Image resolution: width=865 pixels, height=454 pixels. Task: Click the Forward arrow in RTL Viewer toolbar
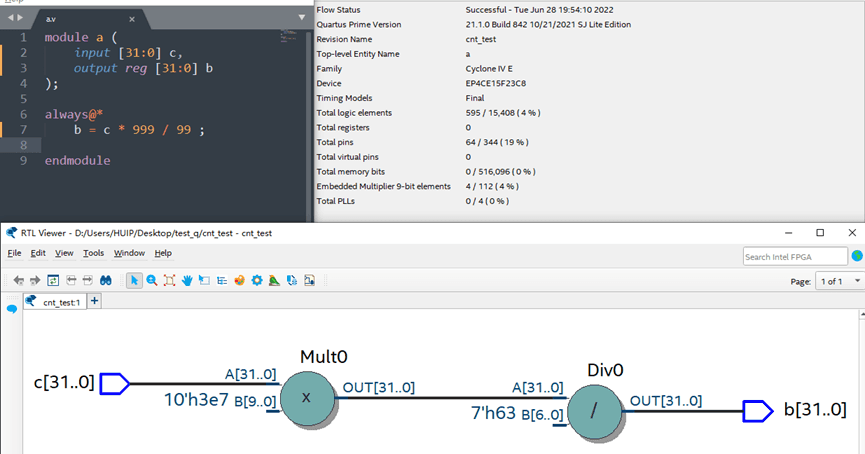[35, 281]
